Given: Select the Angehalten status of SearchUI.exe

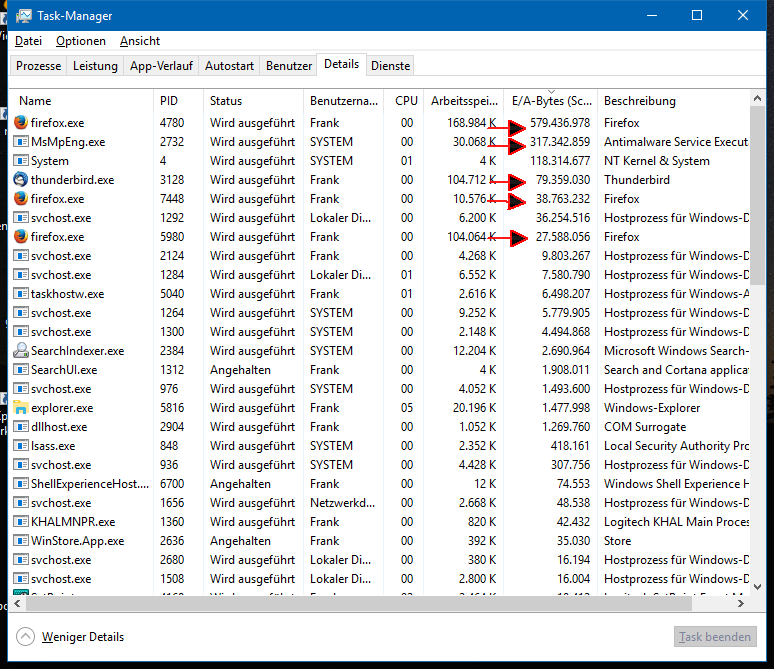Looking at the screenshot, I should pyautogui.click(x=240, y=370).
